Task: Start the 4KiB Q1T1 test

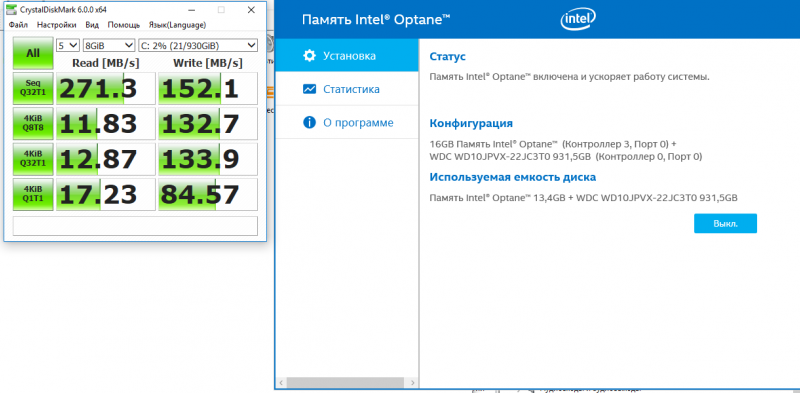Action: [x=33, y=193]
